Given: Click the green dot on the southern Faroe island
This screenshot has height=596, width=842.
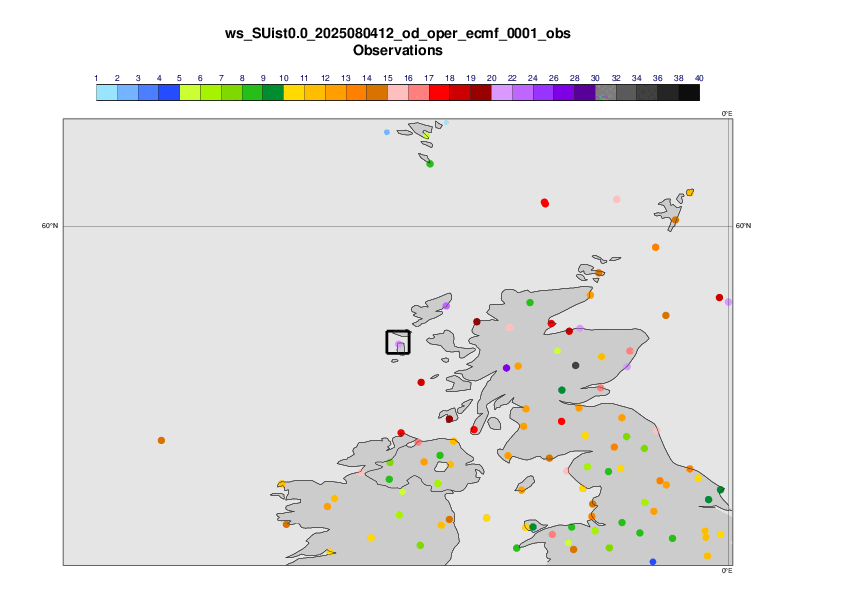Looking at the screenshot, I should (x=430, y=164).
